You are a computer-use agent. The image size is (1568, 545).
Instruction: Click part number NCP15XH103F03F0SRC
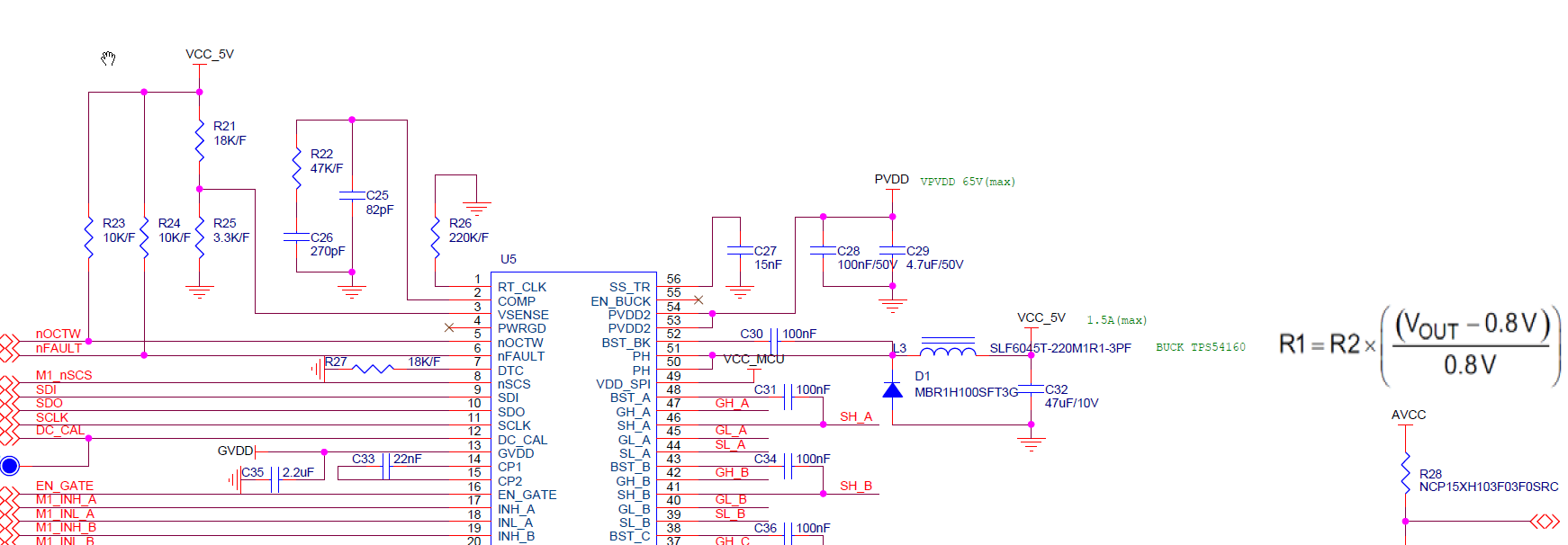1489,487
